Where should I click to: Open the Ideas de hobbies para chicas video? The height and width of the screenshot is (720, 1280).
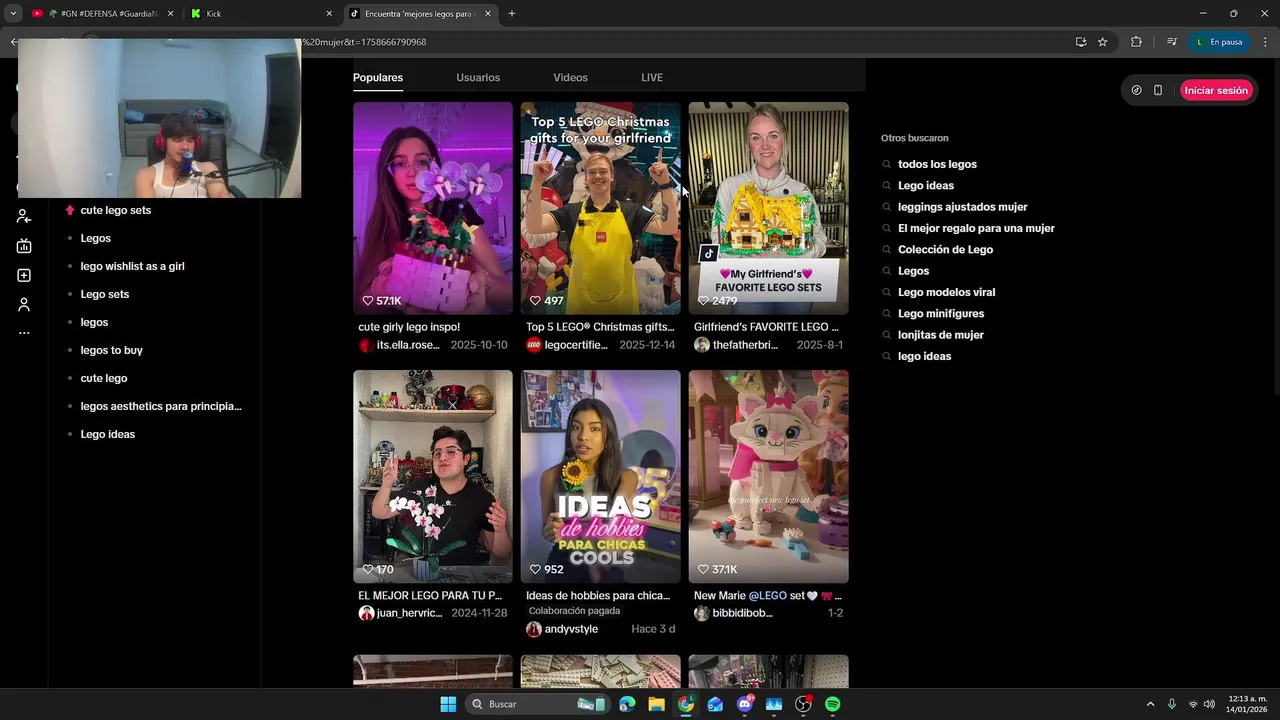coord(601,477)
